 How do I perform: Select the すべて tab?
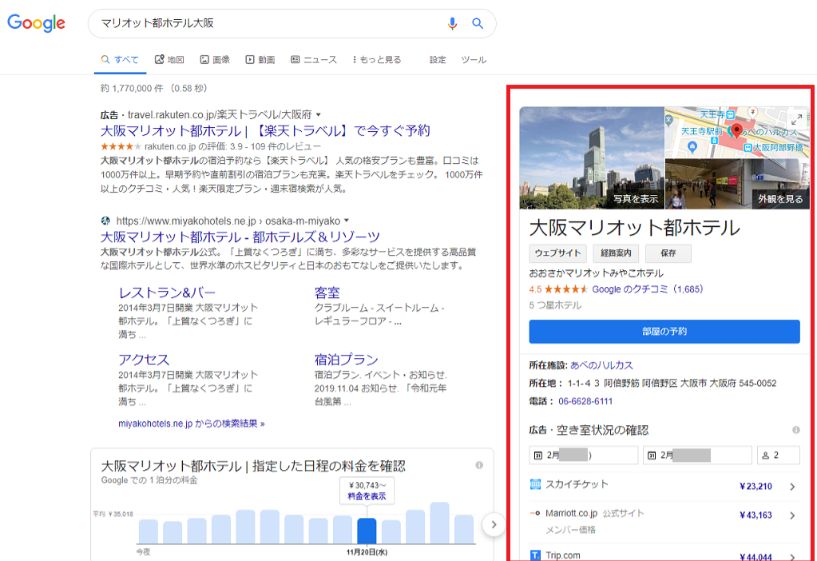[x=120, y=59]
